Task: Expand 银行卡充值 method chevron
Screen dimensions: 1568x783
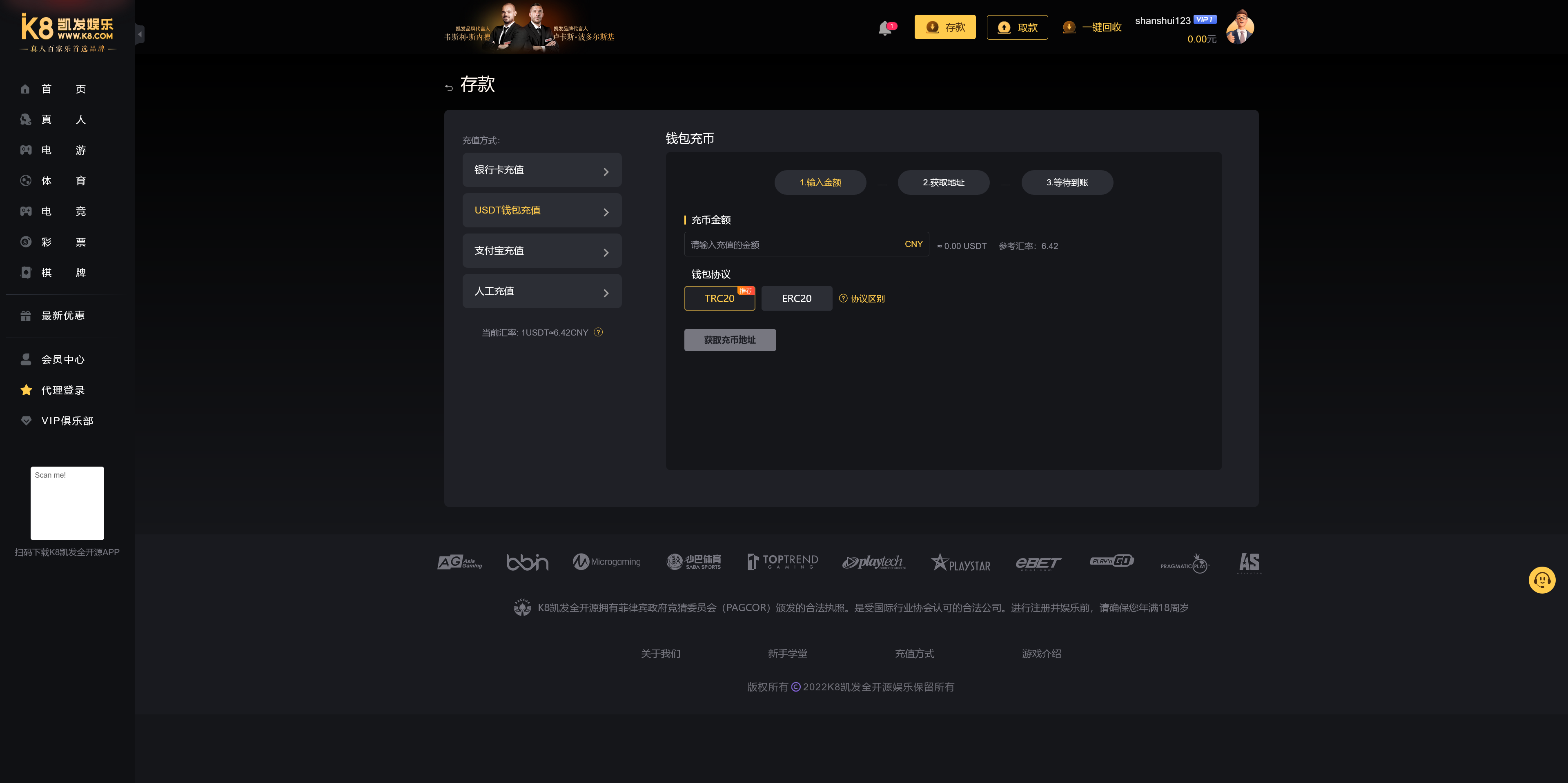Action: (x=606, y=172)
